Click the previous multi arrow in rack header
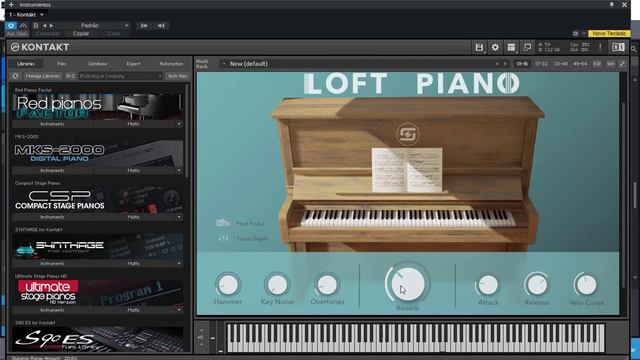Image resolution: width=640 pixels, height=360 pixels. 497,64
